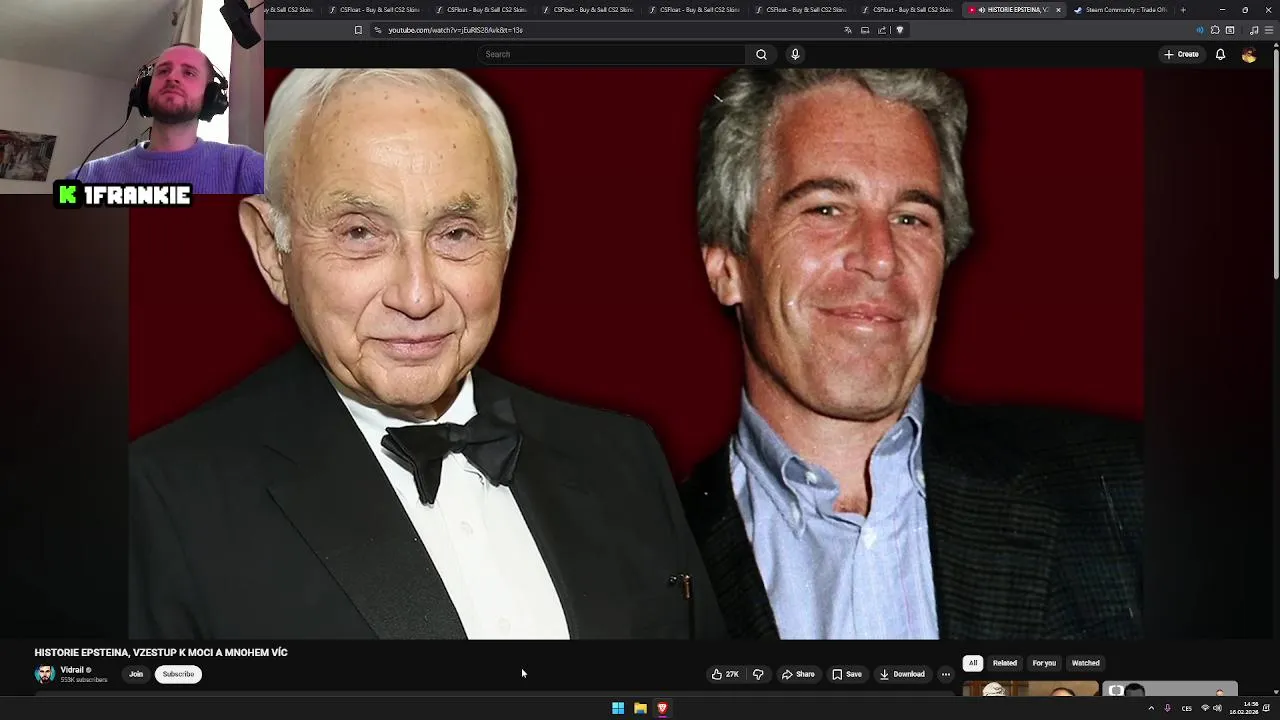Click the YouTube search magnifier button
The width and height of the screenshot is (1280, 720).
point(761,54)
